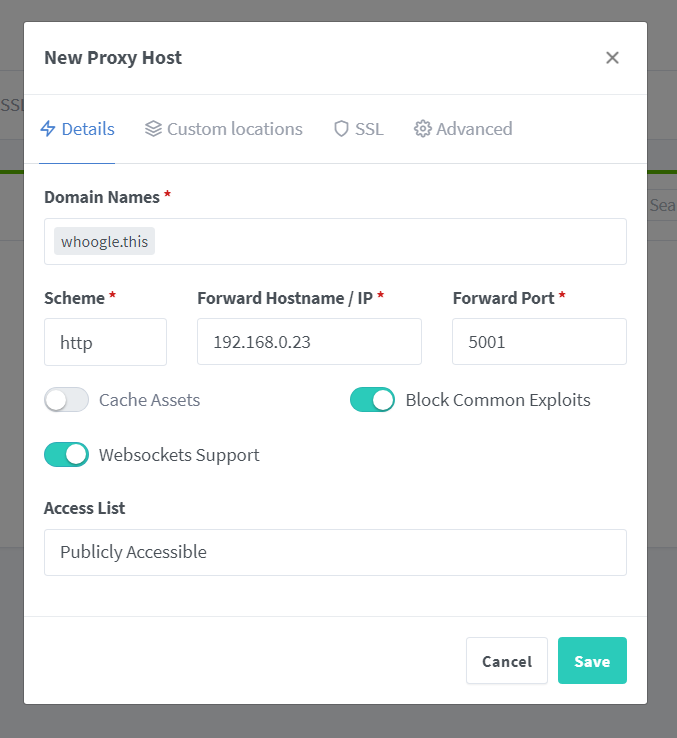Switch to the Custom locations tab

pyautogui.click(x=234, y=129)
